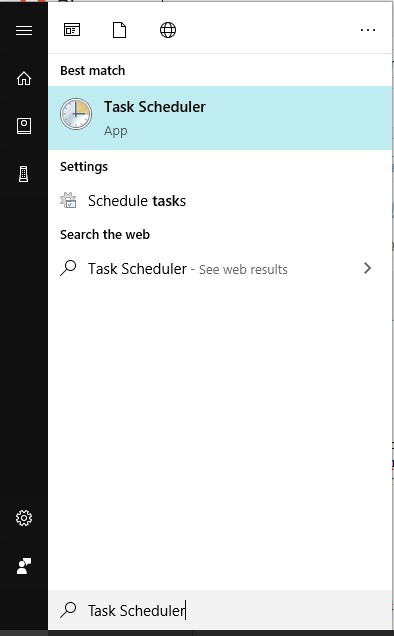Open the Notebook icon in sidebar
Image resolution: width=394 pixels, height=636 pixels.
coord(24,126)
